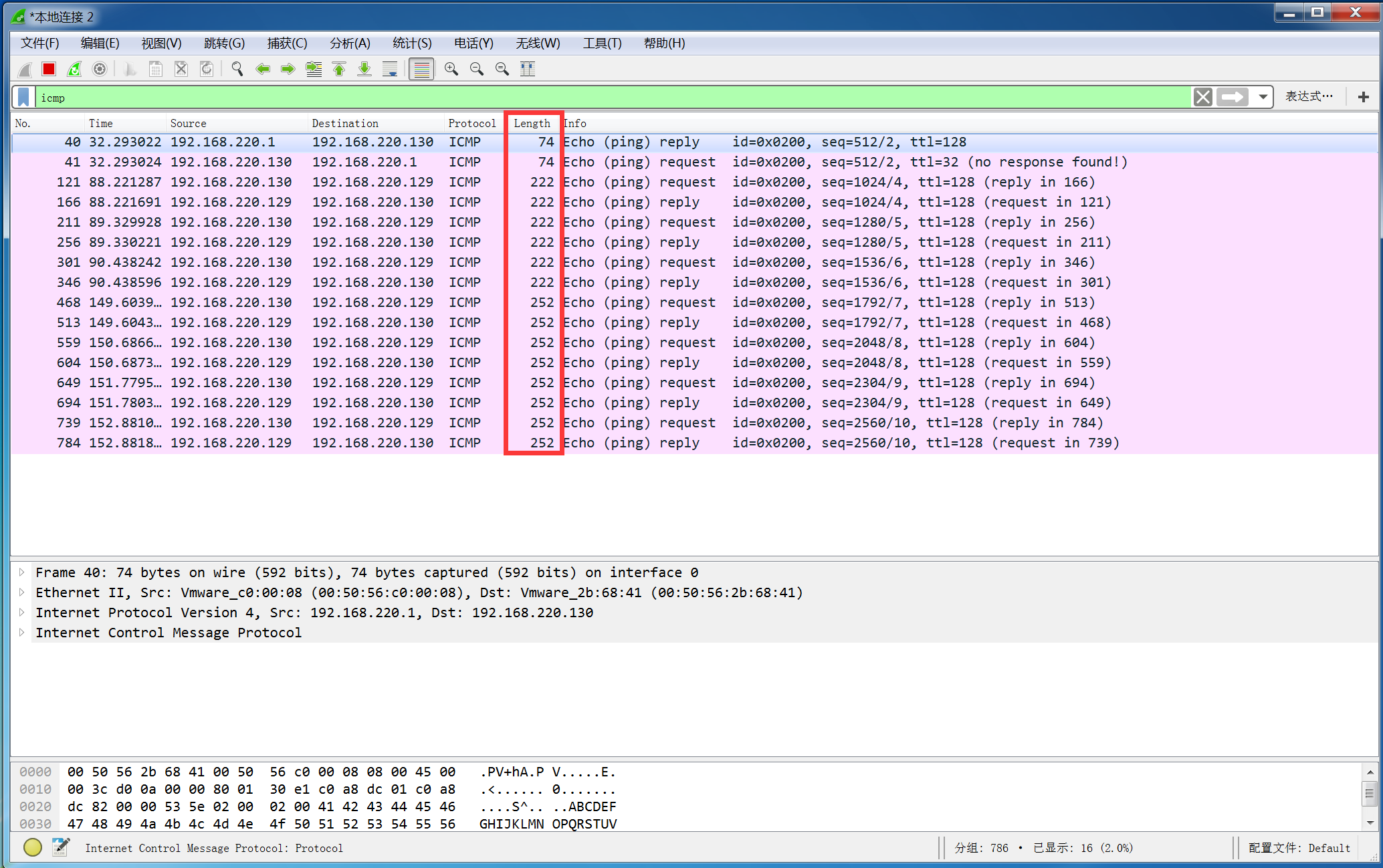Zoom in the packet text
Screen dimensions: 1383x868
click(451, 69)
